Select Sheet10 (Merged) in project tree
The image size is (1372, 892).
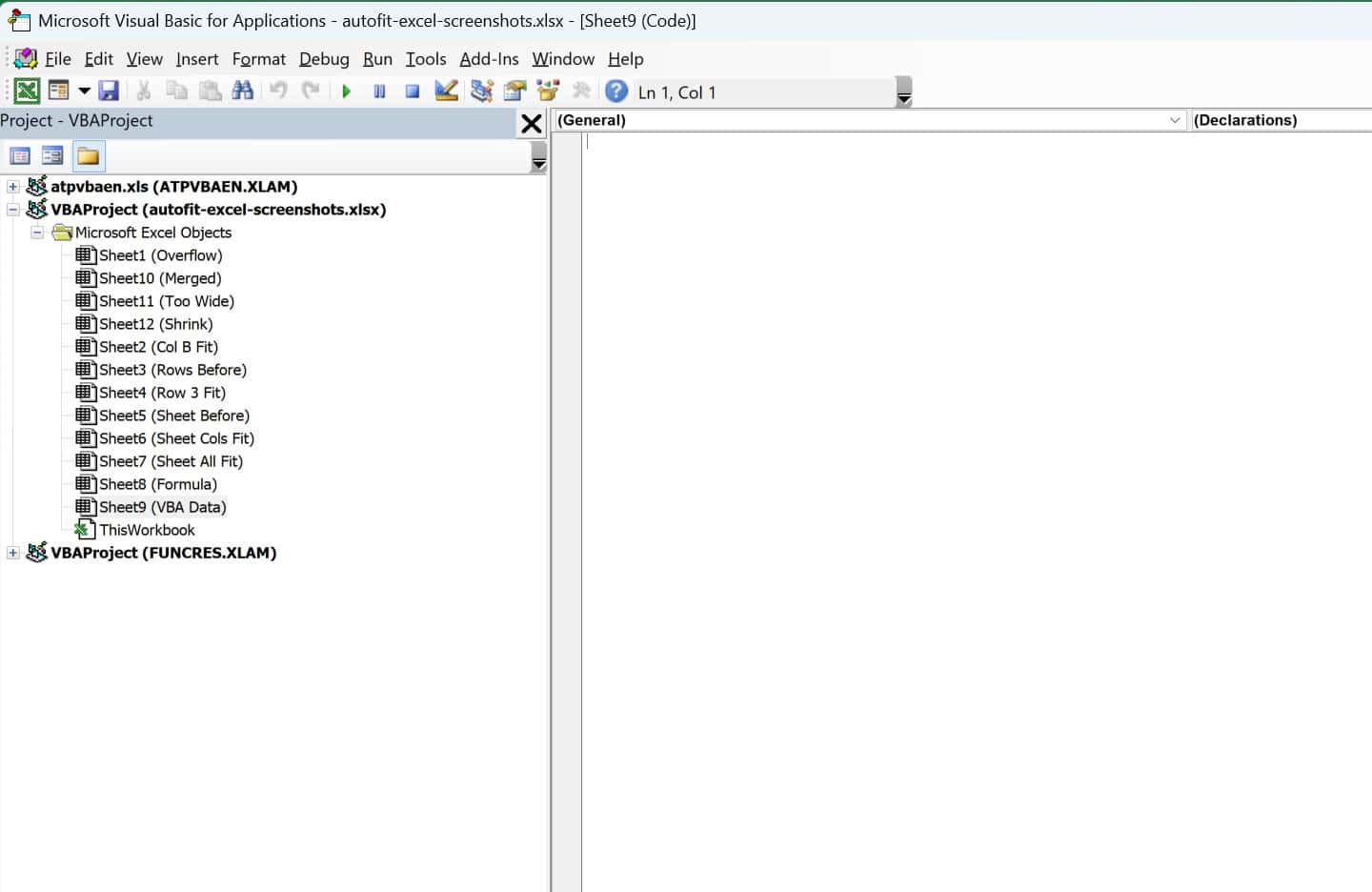160,278
